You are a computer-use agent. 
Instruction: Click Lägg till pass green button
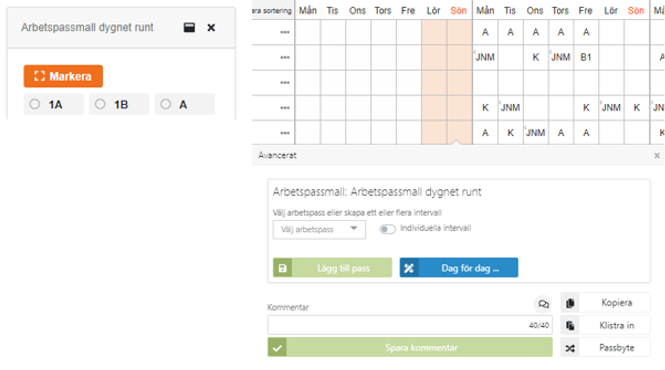click(332, 268)
